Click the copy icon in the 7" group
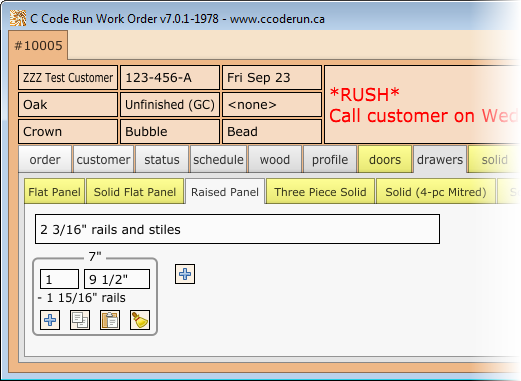This screenshot has height=381, width=521. (x=80, y=320)
